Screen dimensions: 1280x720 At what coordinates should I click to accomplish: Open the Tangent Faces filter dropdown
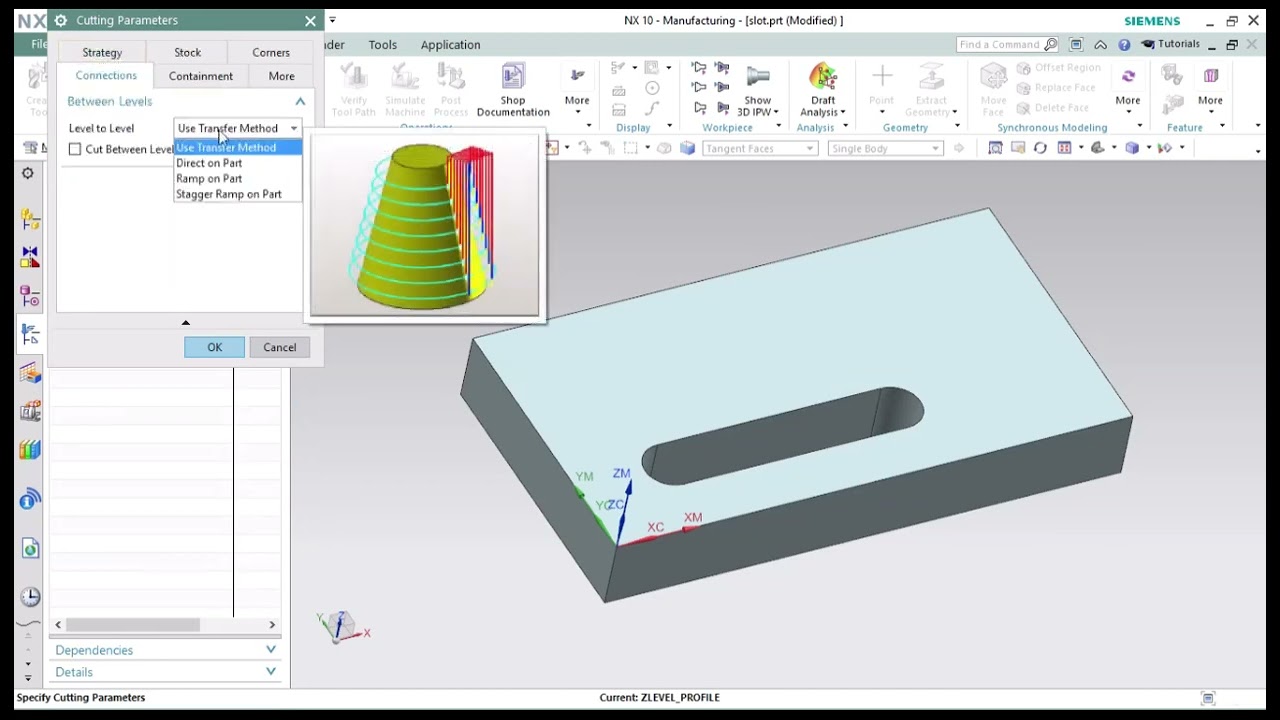(x=760, y=148)
